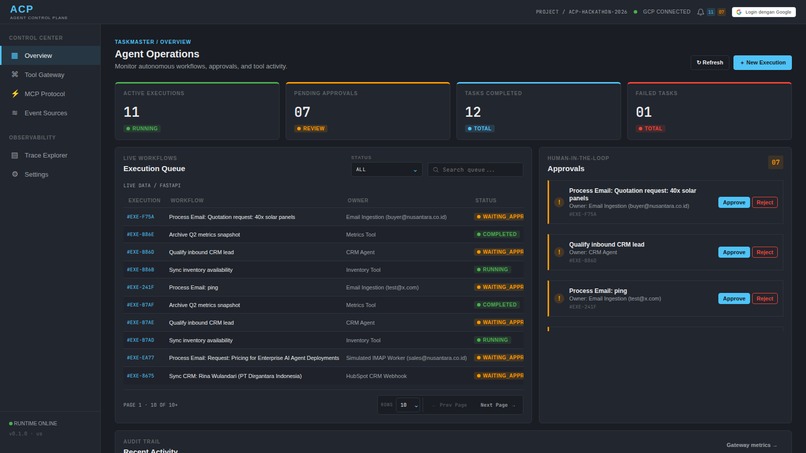The height and width of the screenshot is (453, 806).
Task: Click the 07 approvals count badge
Action: click(776, 162)
